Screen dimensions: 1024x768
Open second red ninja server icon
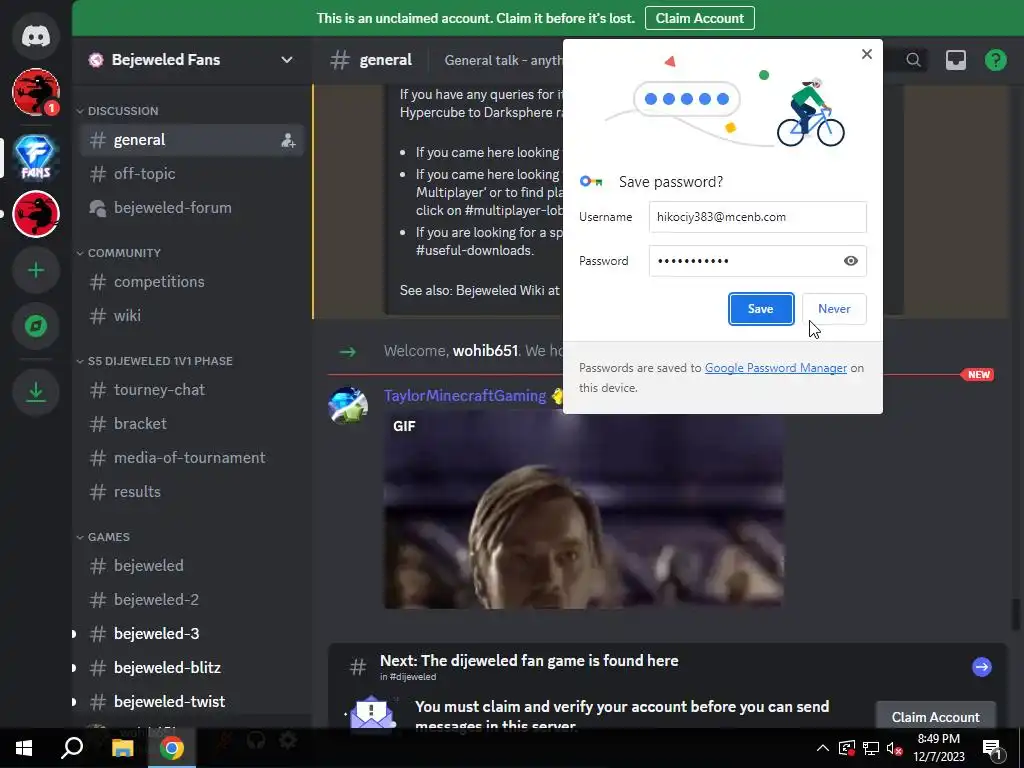(36, 214)
